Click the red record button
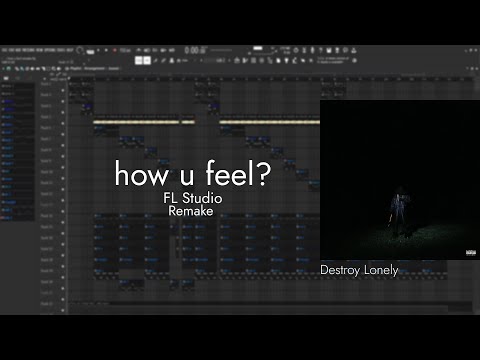This screenshot has width=480, height=360. click(115, 50)
